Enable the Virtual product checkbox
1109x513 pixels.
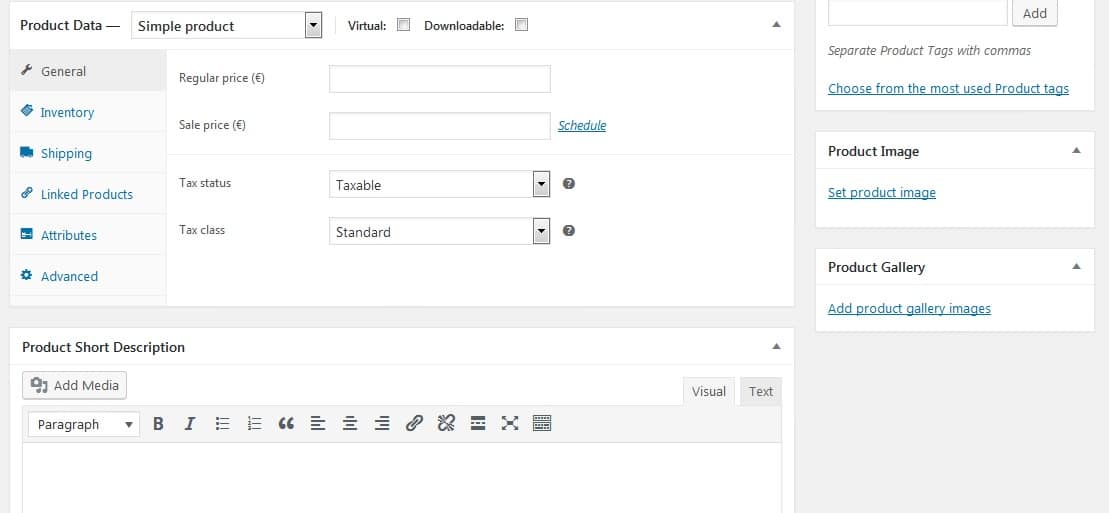[404, 26]
